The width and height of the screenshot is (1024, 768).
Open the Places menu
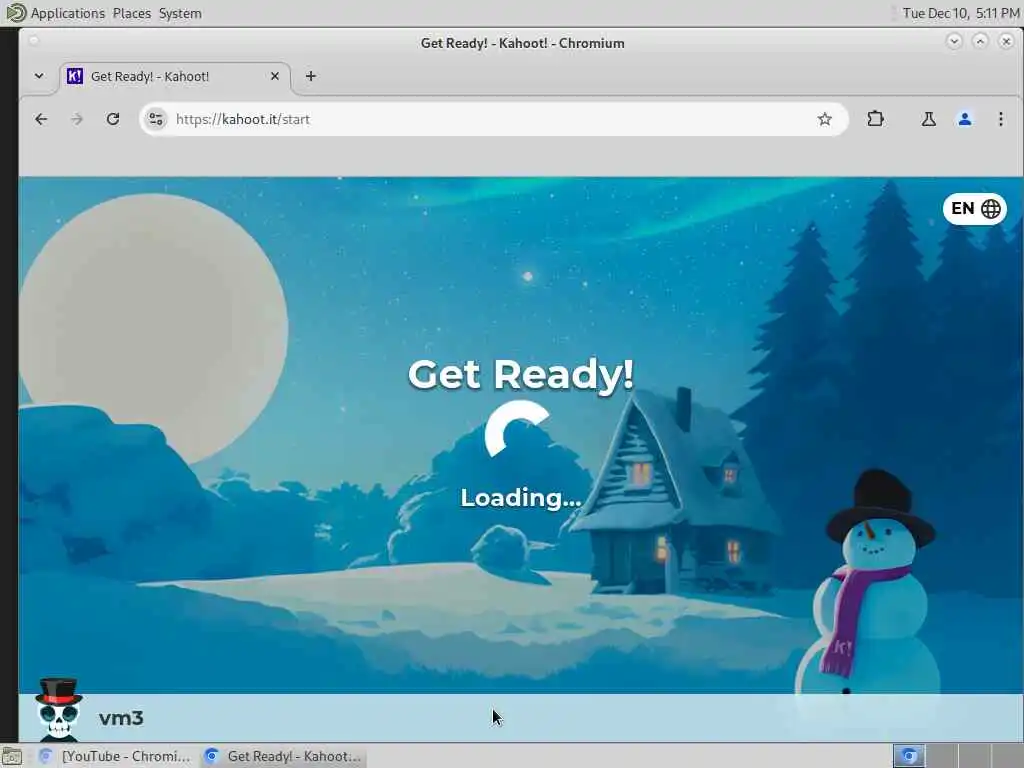pos(131,13)
